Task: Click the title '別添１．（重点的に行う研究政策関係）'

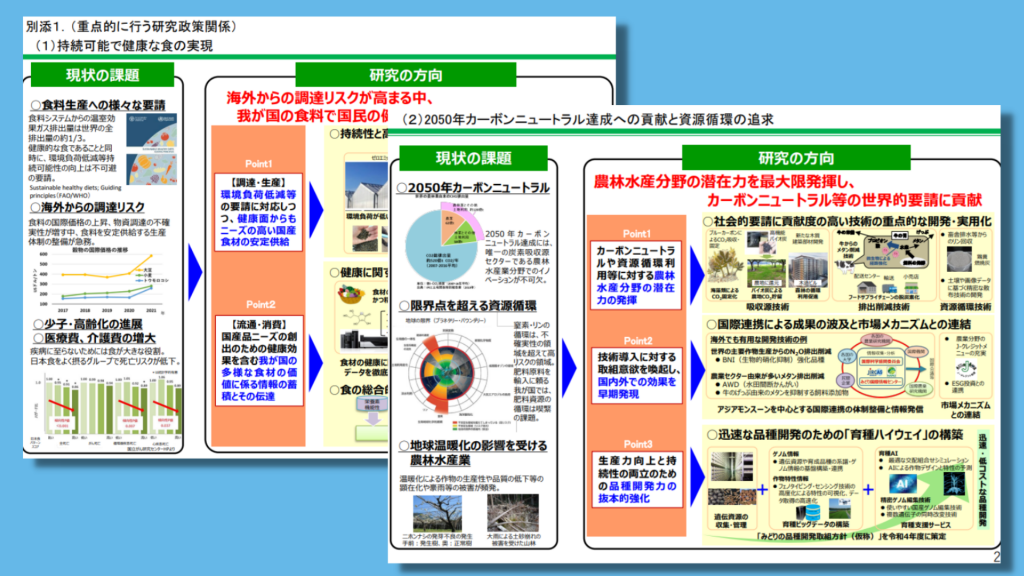Action: coord(131,27)
